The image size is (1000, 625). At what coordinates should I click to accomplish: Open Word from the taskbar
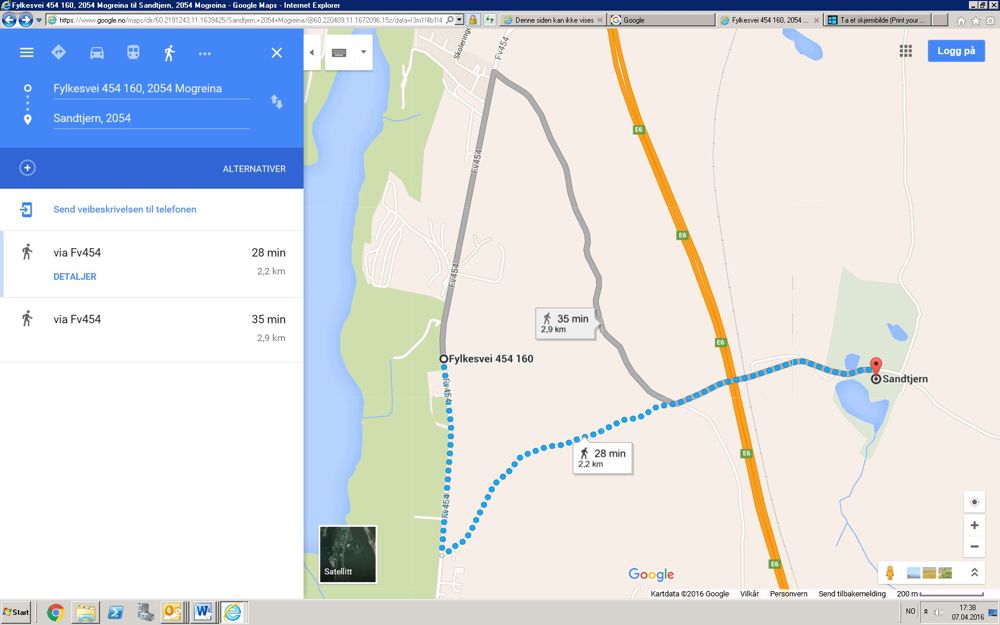(x=202, y=612)
